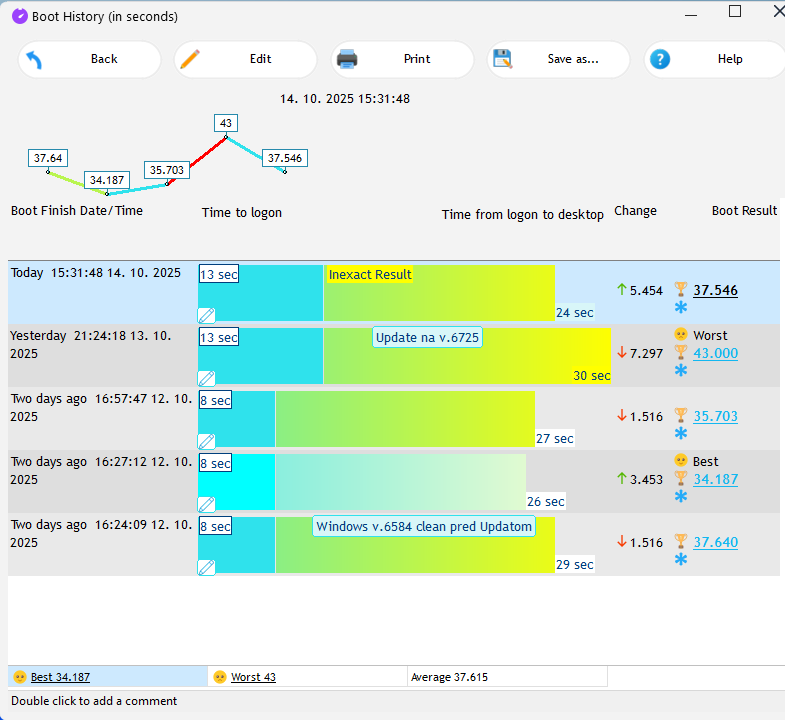Viewport: 785px width, 720px height.
Task: Select the 43 data point on the chart
Action: pyautogui.click(x=226, y=124)
